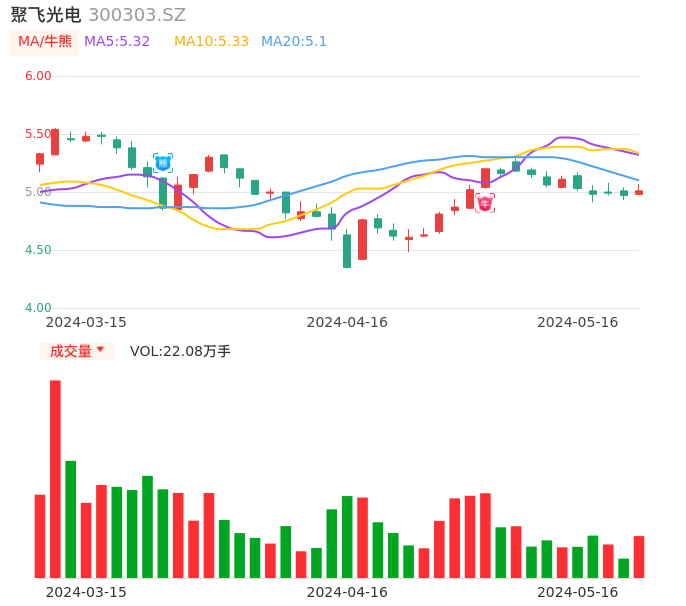Click the 2024-04-16 date on volume axis

pos(347,592)
